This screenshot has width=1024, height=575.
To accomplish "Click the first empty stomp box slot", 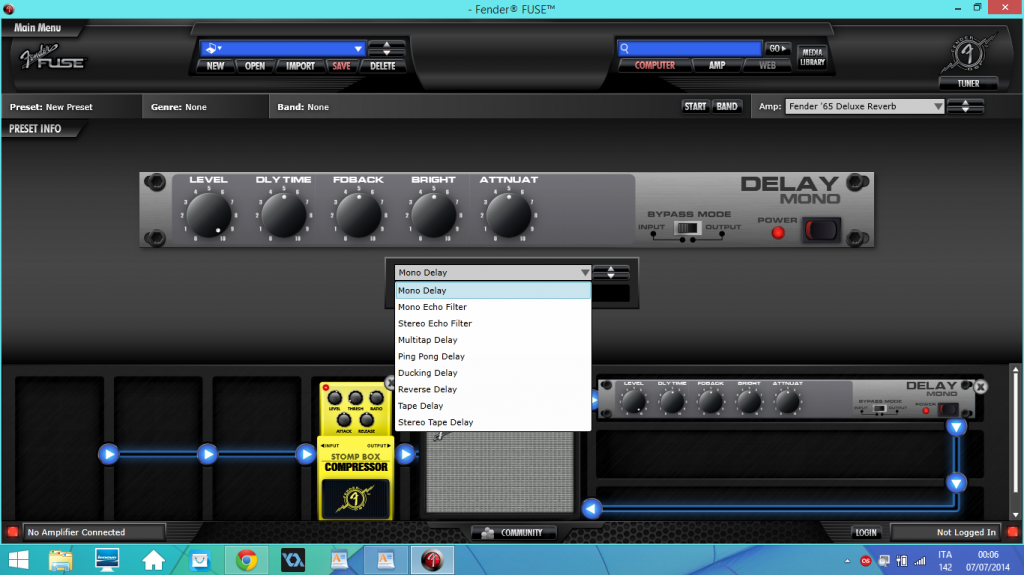I will [x=59, y=448].
